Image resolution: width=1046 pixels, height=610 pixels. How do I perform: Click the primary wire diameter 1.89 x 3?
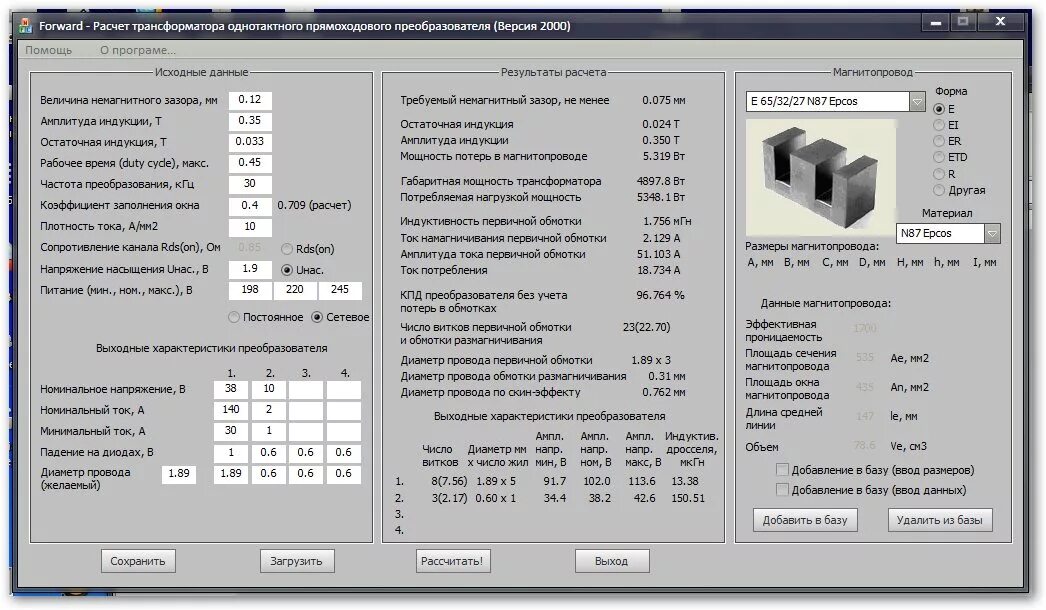click(x=651, y=360)
